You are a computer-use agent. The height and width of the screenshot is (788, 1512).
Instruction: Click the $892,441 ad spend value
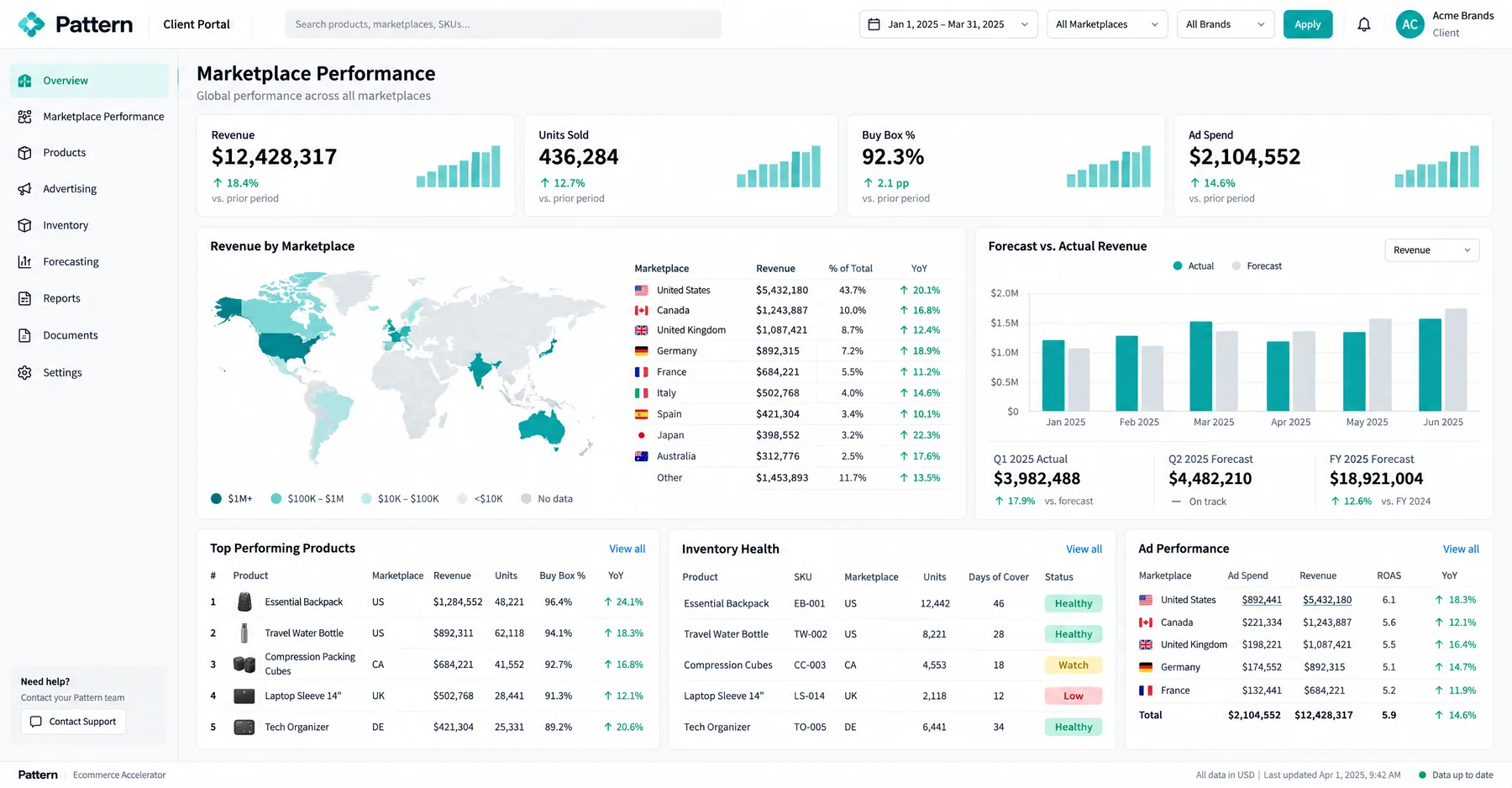point(1262,600)
